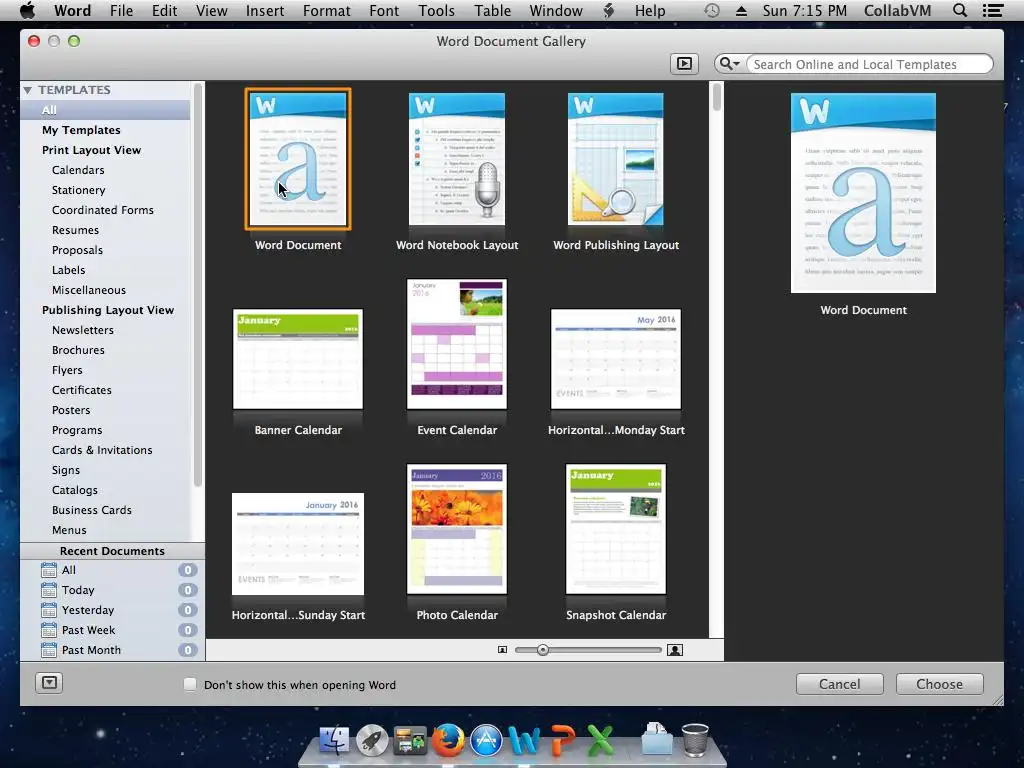Click the Search Online and Local Templates field

(x=869, y=64)
